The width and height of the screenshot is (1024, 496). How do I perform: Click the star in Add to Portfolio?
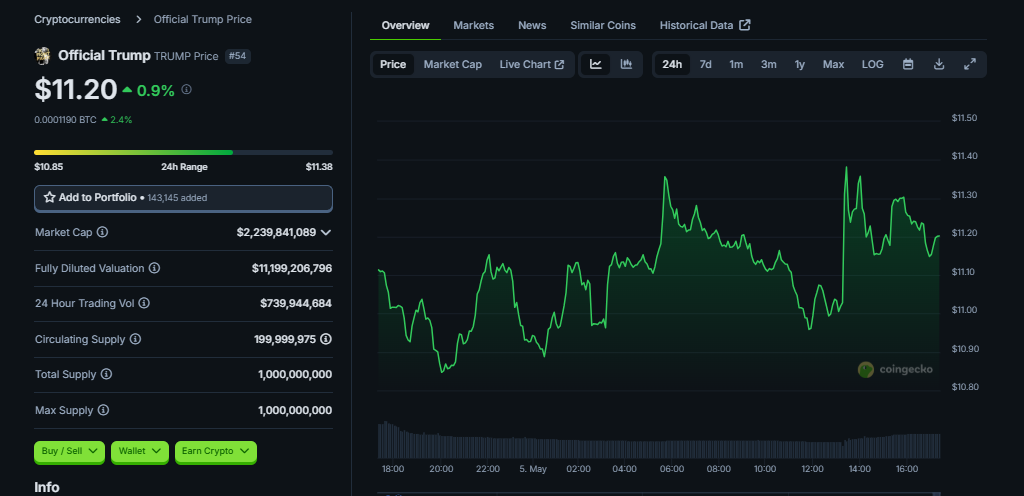[x=49, y=197]
